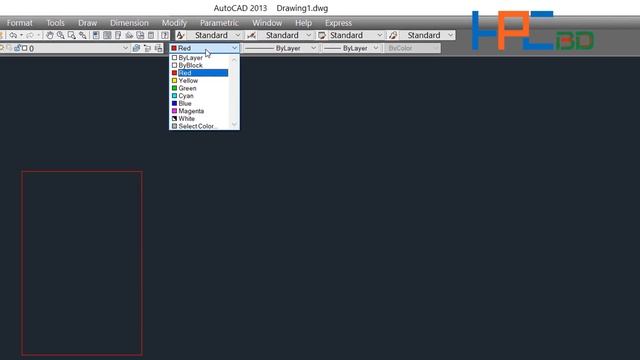Image resolution: width=640 pixels, height=360 pixels.
Task: Open the Parametric menu
Action: (219, 23)
